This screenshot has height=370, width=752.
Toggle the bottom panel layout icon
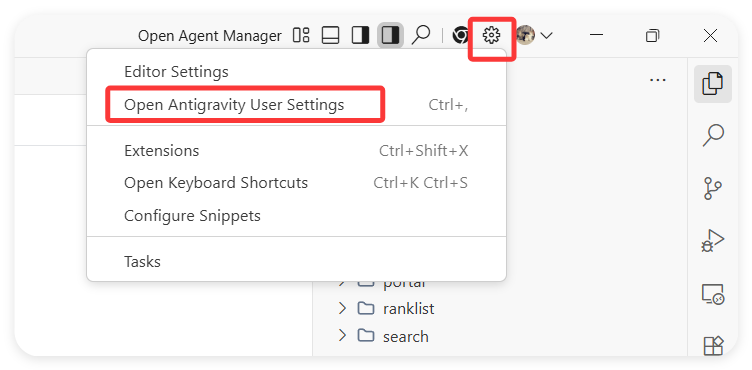(x=330, y=35)
